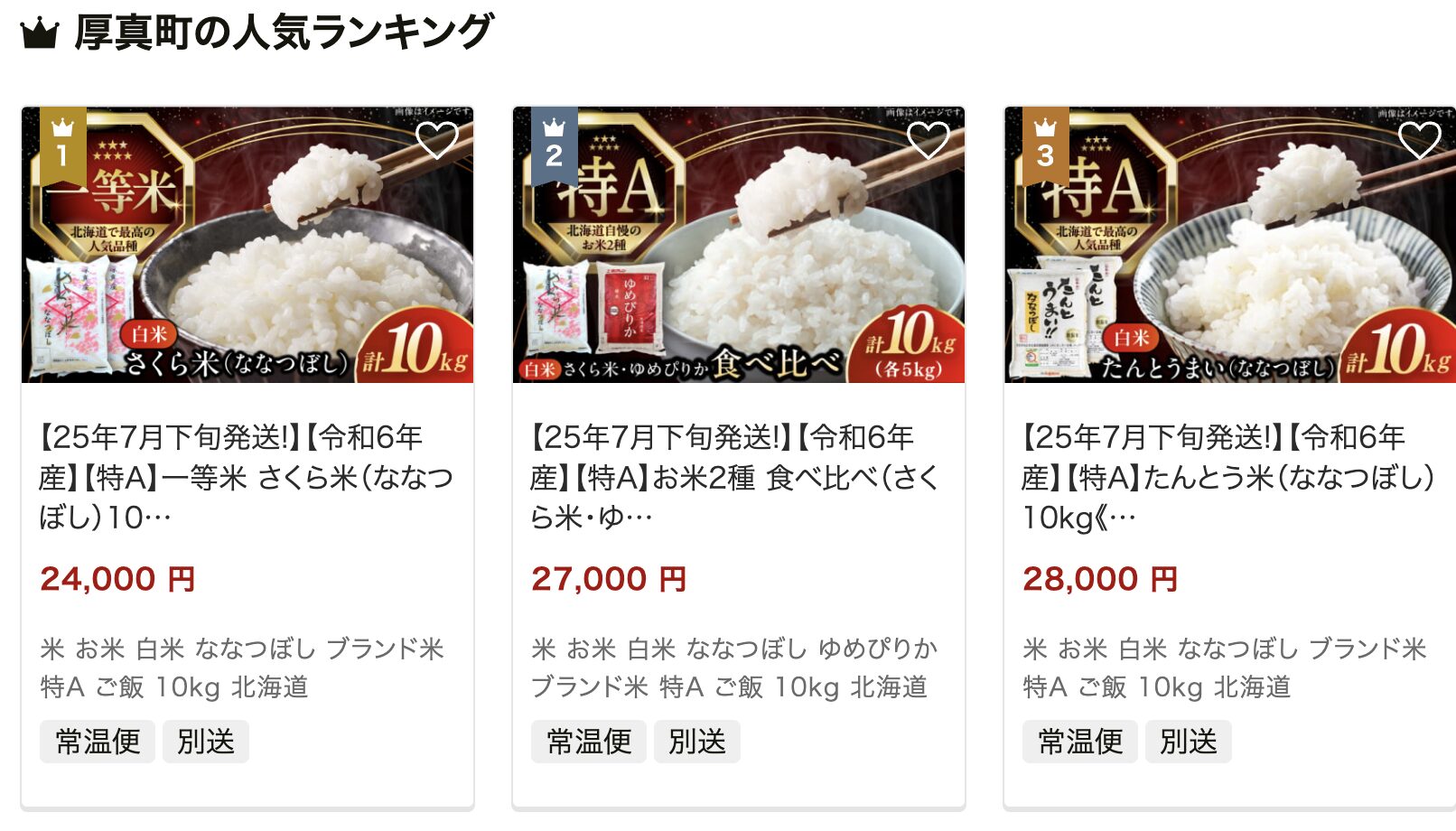Click the 27,000 円 price
The width and height of the screenshot is (1456, 831).
click(609, 578)
